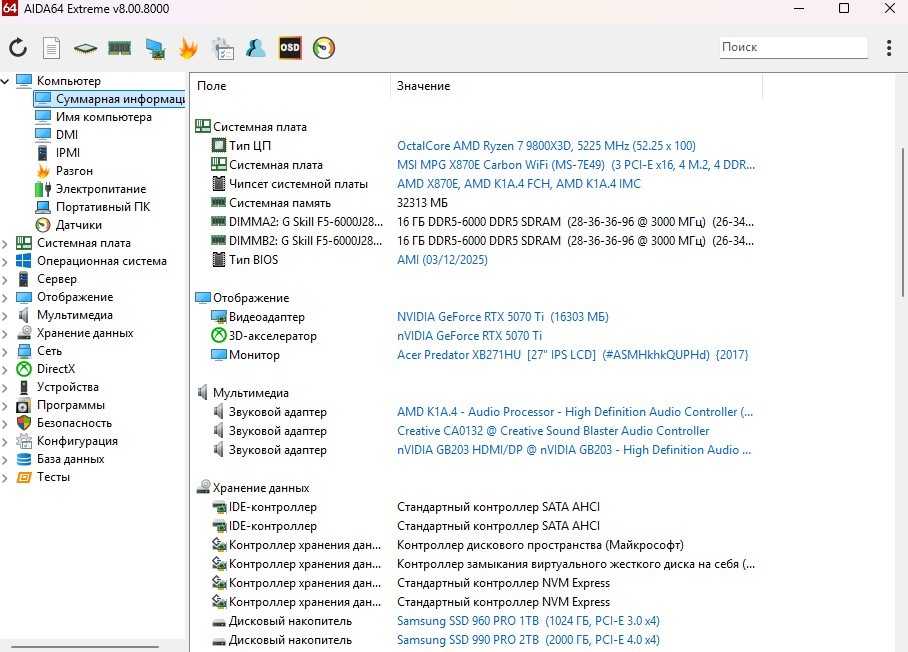Click the gauge sensor panel icon

click(x=324, y=47)
